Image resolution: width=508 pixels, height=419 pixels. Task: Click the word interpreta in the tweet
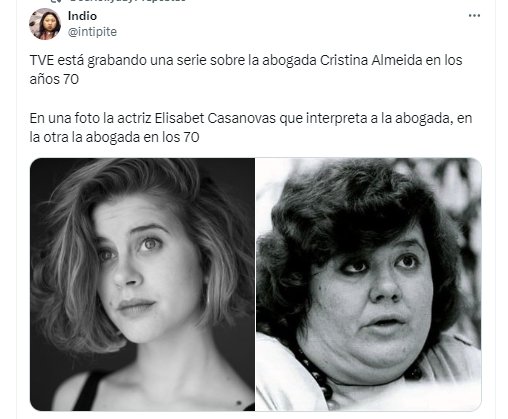(x=336, y=119)
